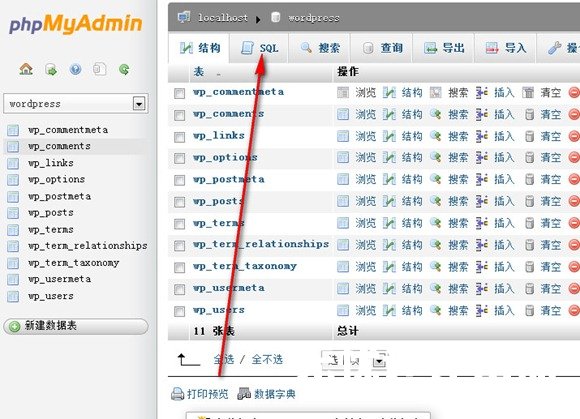The image size is (580, 419).
Task: Go to phpMyAdmin home icon
Action: tap(26, 69)
